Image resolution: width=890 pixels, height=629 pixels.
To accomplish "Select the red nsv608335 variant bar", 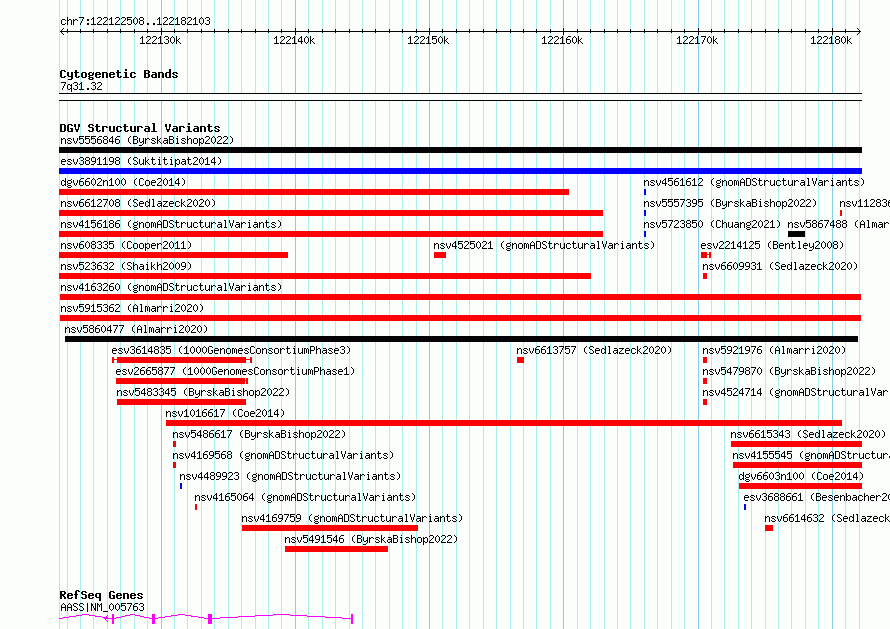I will point(174,255).
